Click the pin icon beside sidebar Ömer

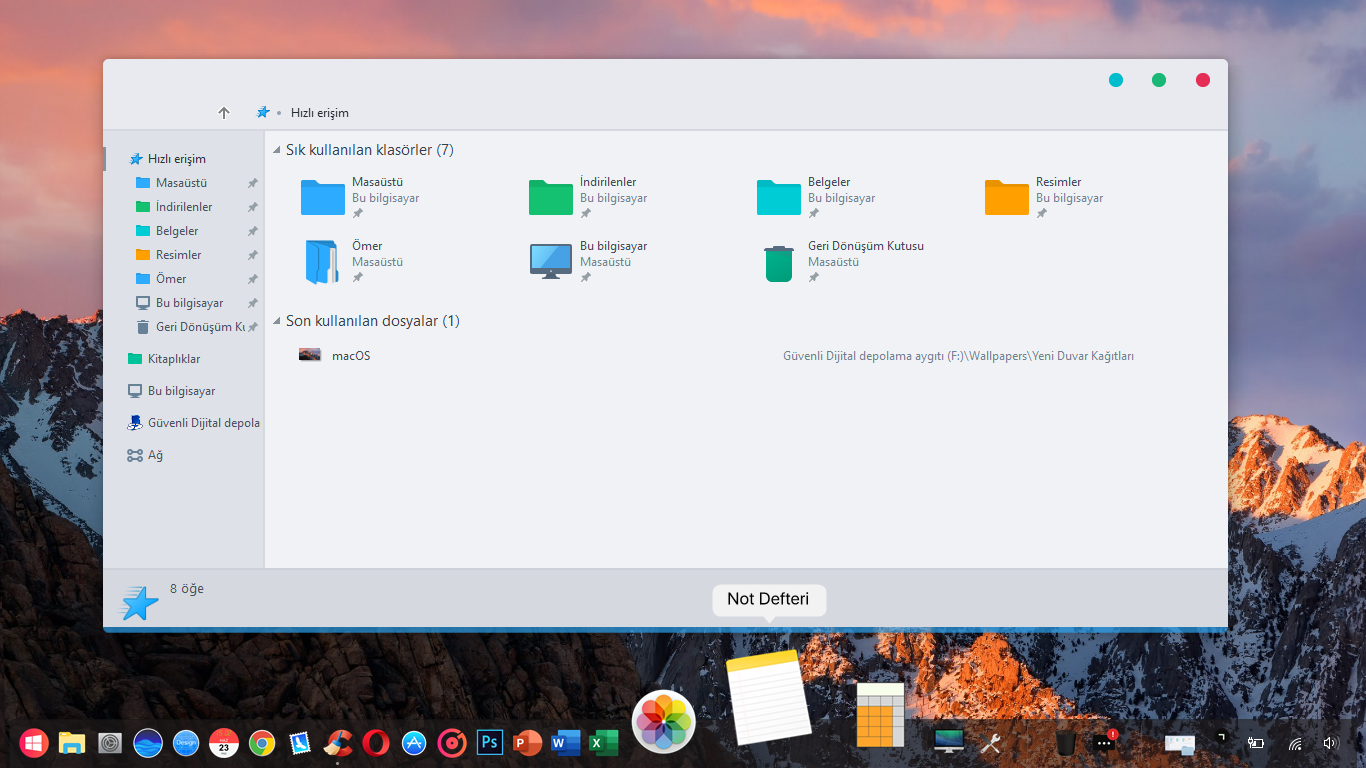tap(253, 279)
